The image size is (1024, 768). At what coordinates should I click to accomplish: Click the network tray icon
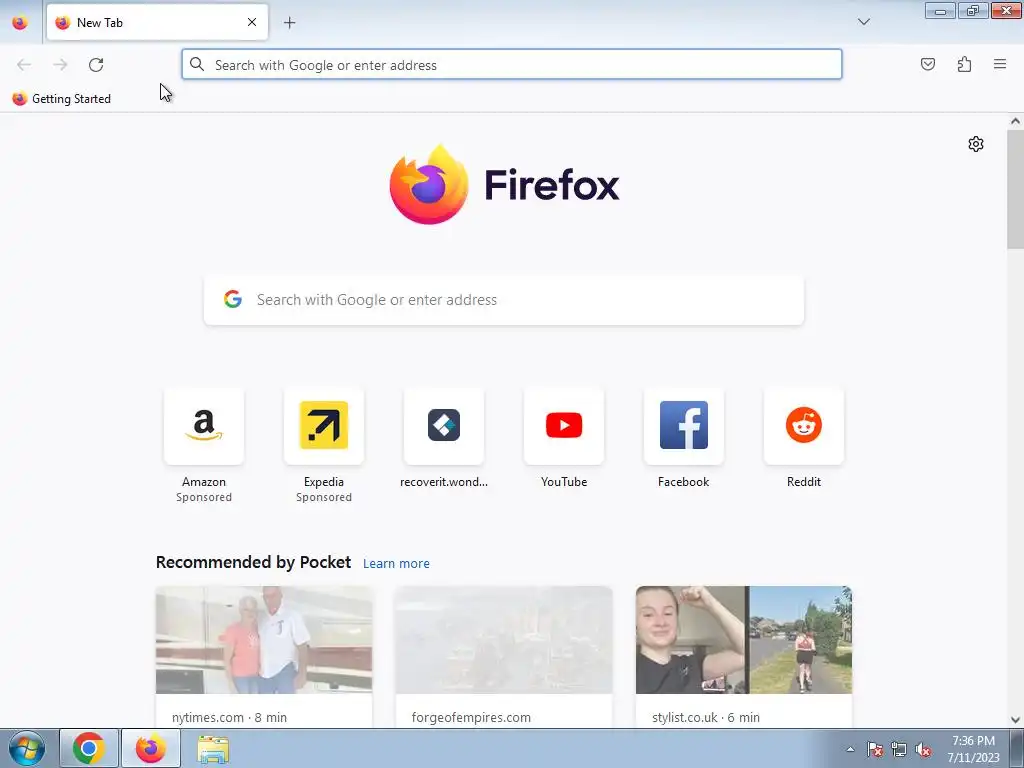899,749
